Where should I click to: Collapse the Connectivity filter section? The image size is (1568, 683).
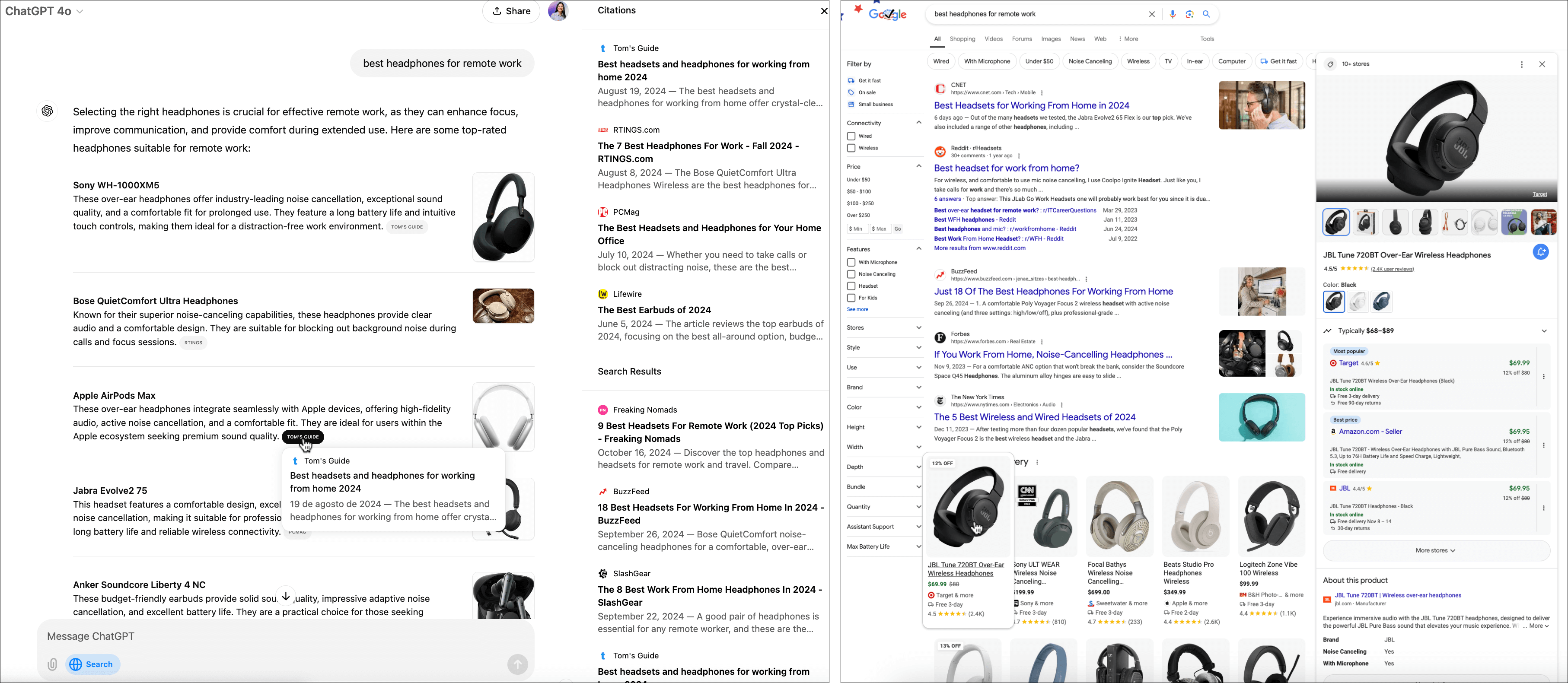(x=918, y=123)
